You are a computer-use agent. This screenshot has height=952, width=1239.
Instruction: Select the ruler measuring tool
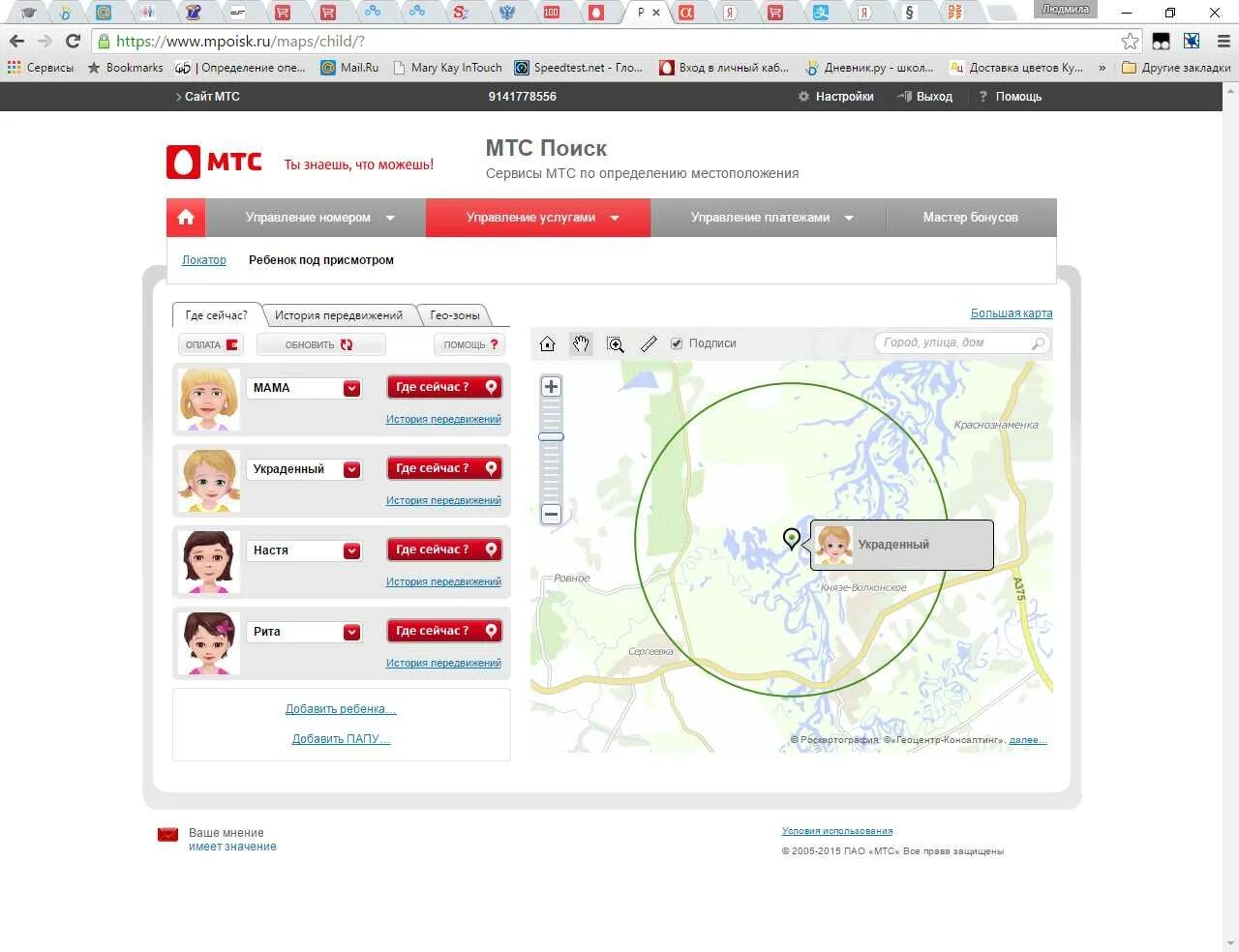(649, 344)
